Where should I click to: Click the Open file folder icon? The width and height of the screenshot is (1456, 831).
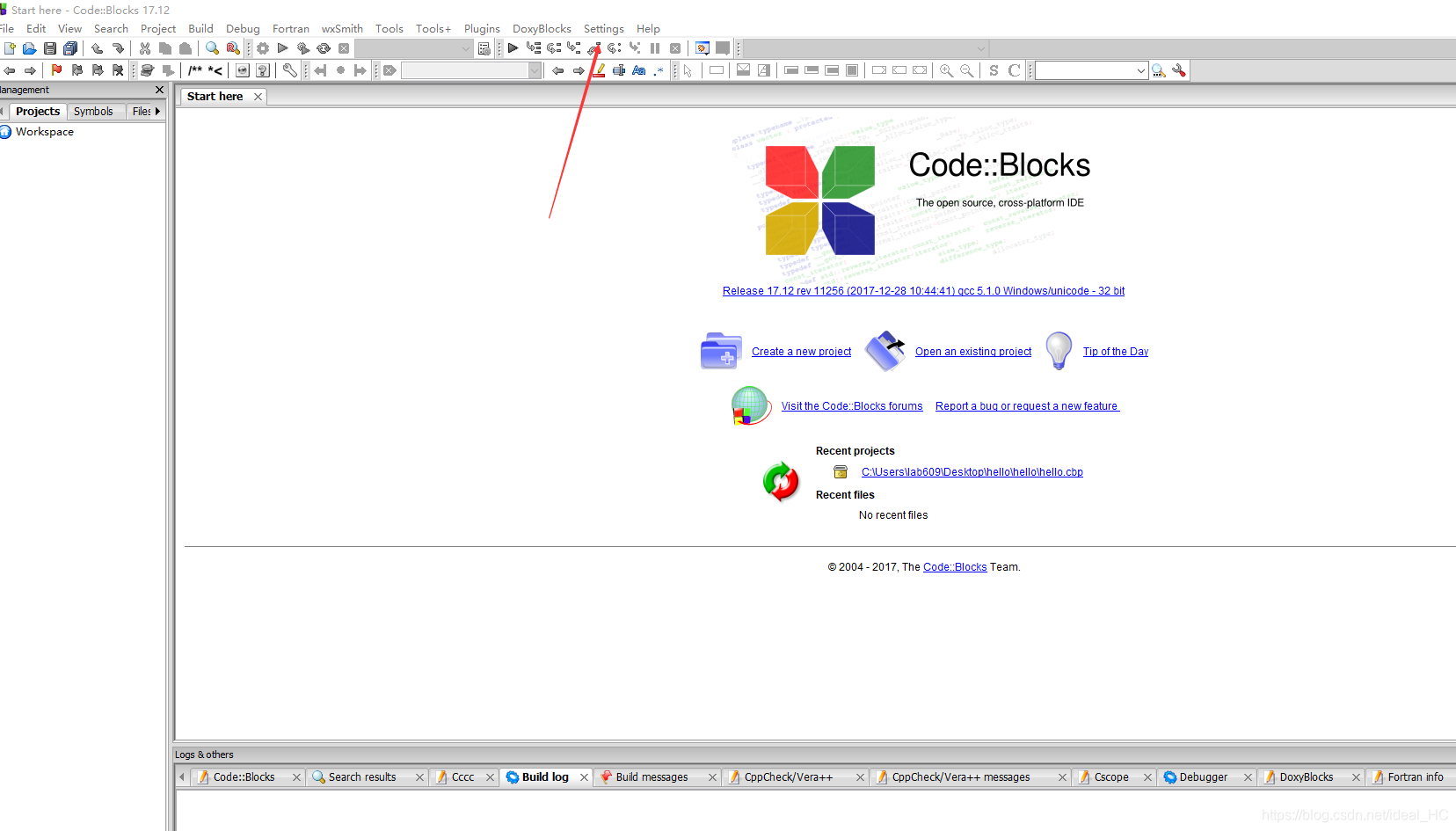30,48
